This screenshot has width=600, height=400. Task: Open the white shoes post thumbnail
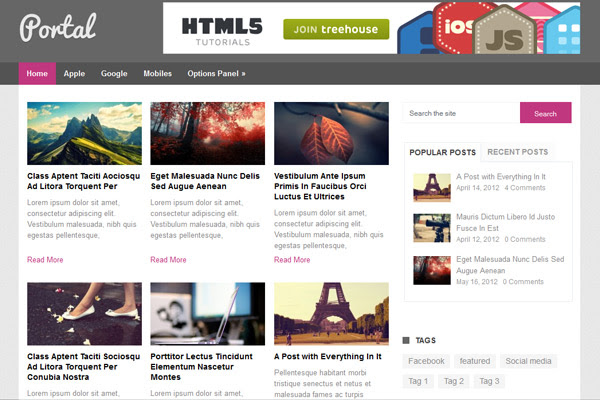[84, 314]
